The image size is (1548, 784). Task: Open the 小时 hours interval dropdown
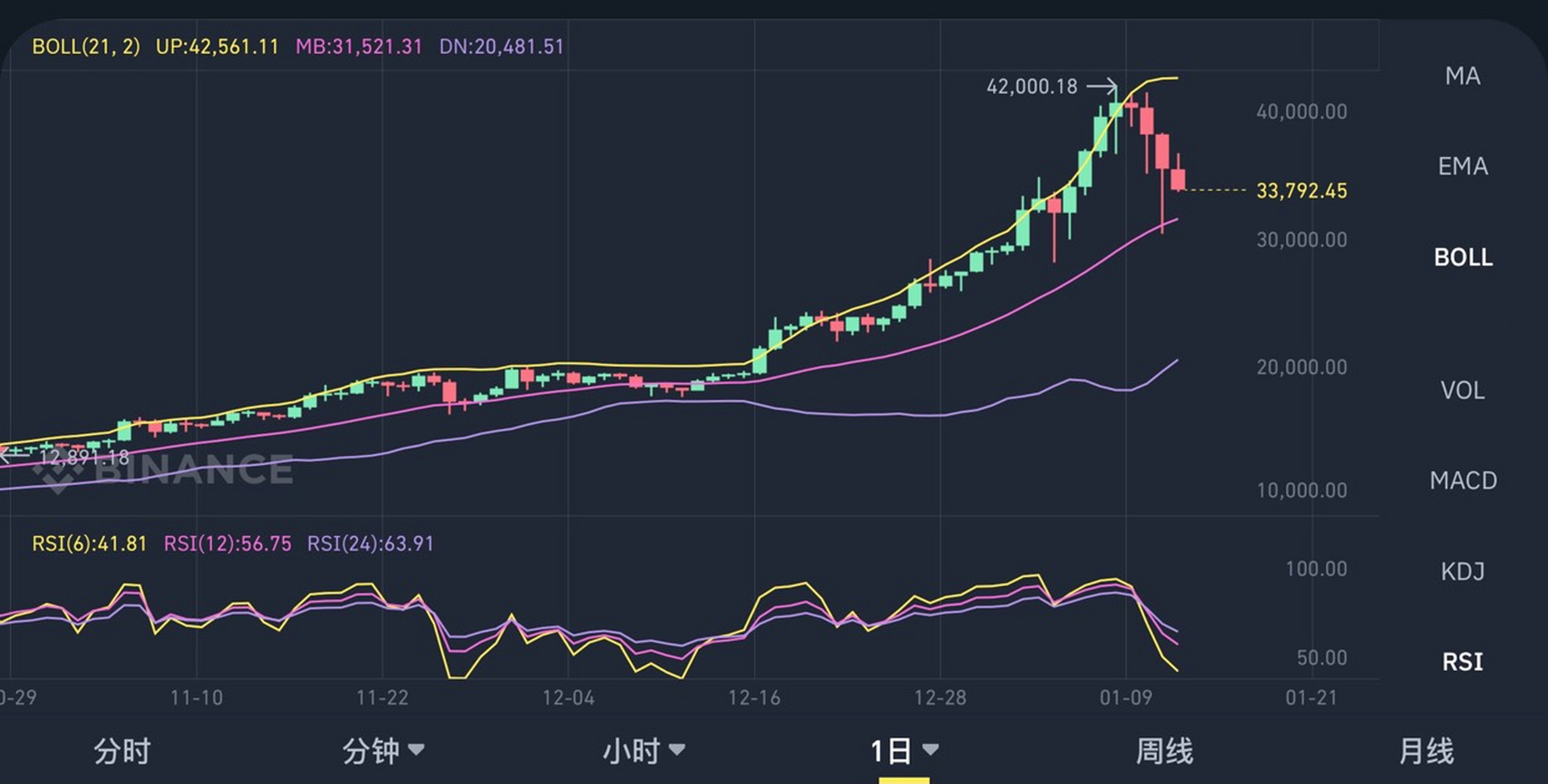[x=644, y=751]
